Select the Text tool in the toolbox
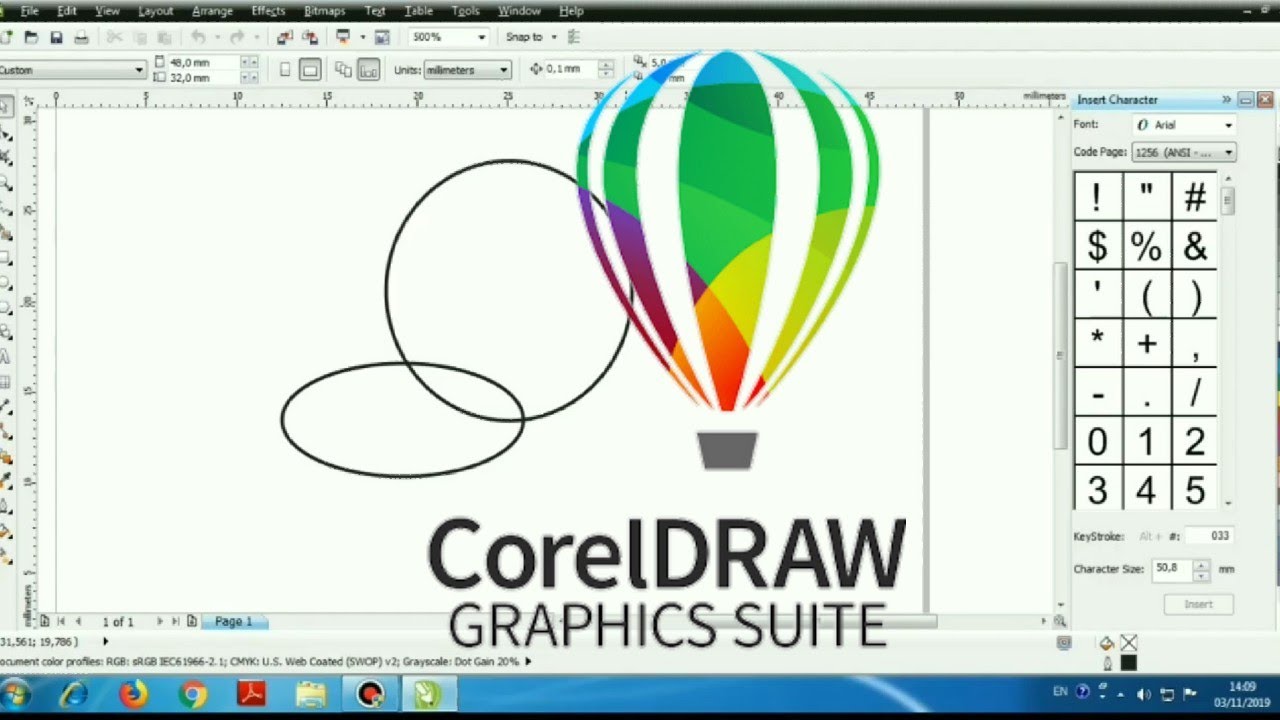This screenshot has width=1280, height=720. click(x=6, y=357)
